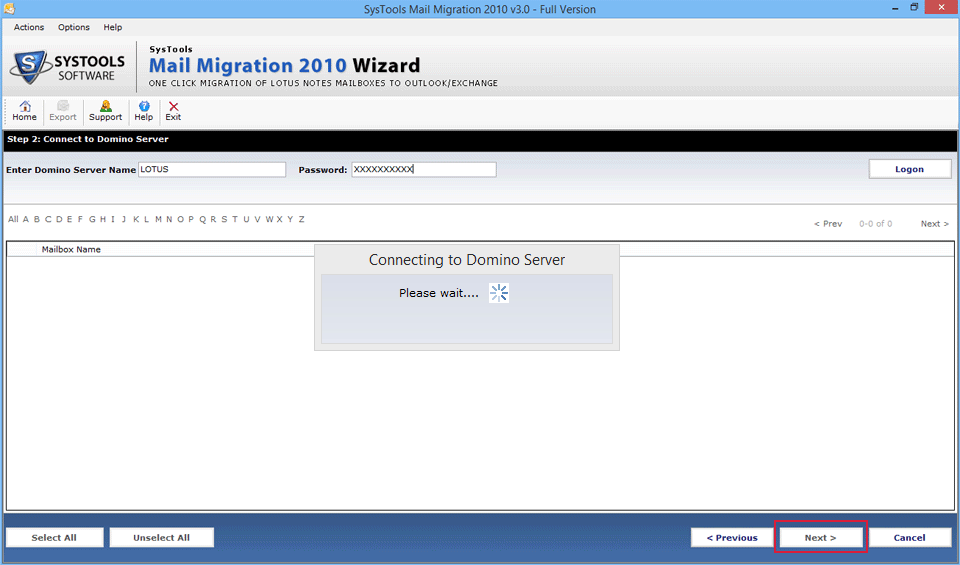Click the red Exit toolbar icon
This screenshot has width=960, height=565.
pos(173,111)
